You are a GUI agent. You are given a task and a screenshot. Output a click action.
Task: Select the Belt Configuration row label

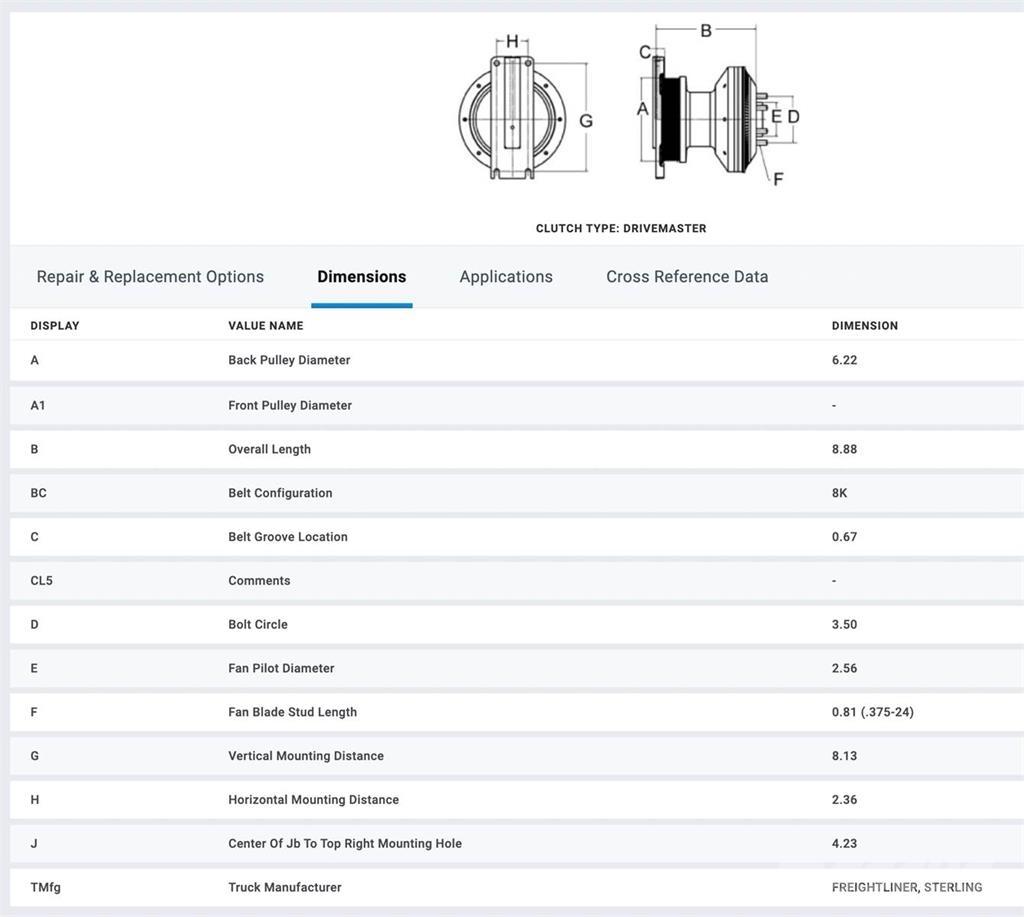[x=280, y=493]
